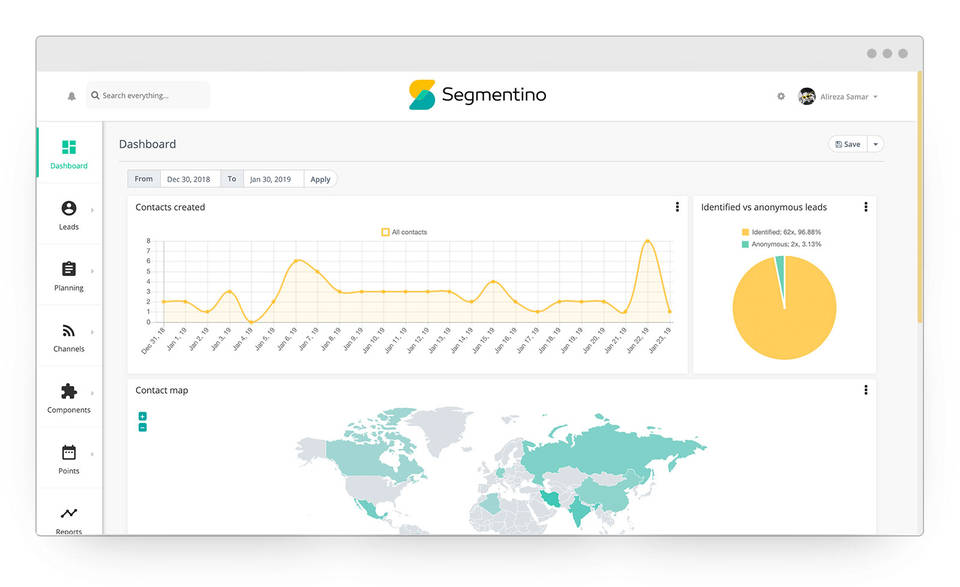Open the Contacts created widget options menu
The image size is (960, 587).
pos(677,207)
